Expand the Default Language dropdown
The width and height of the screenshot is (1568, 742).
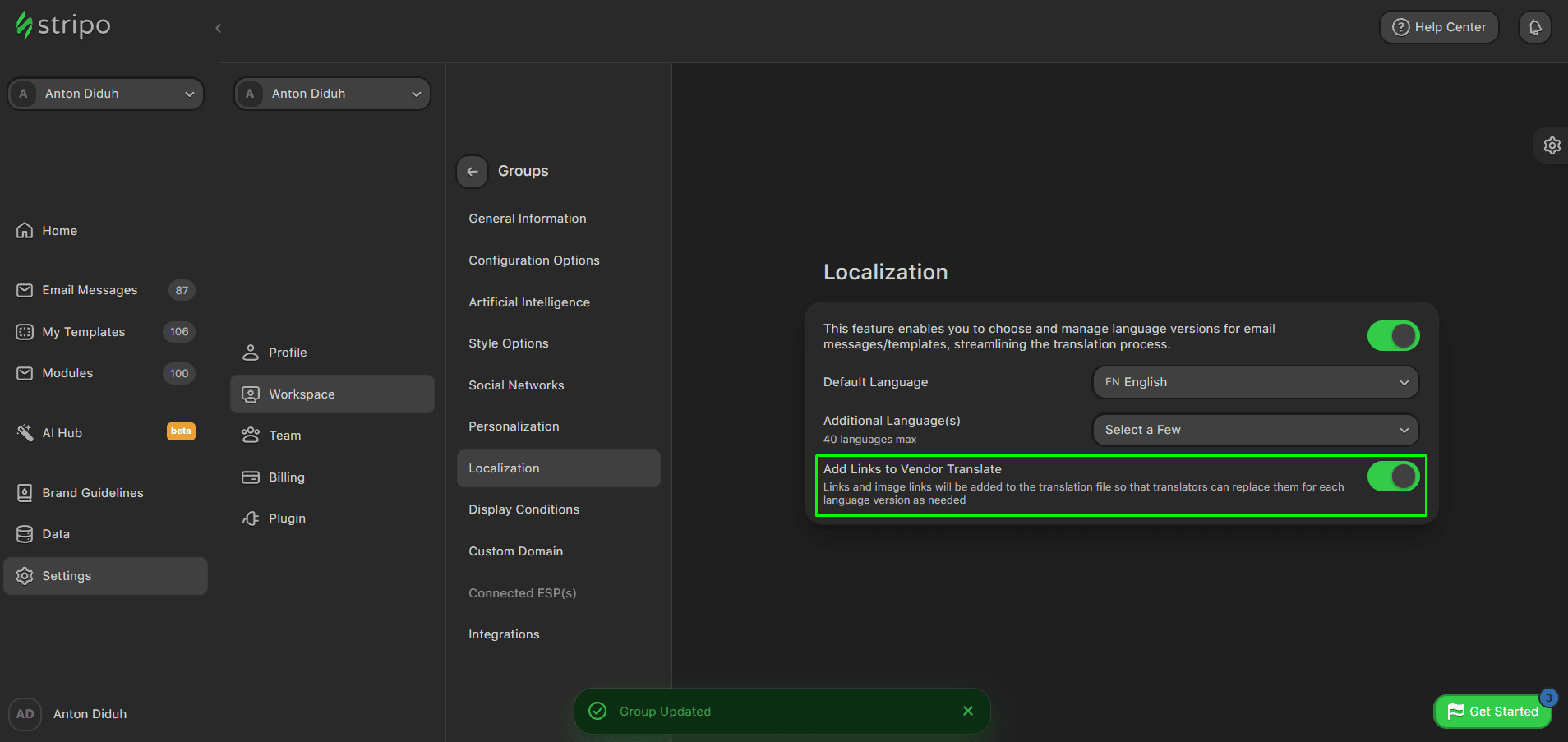[1256, 382]
